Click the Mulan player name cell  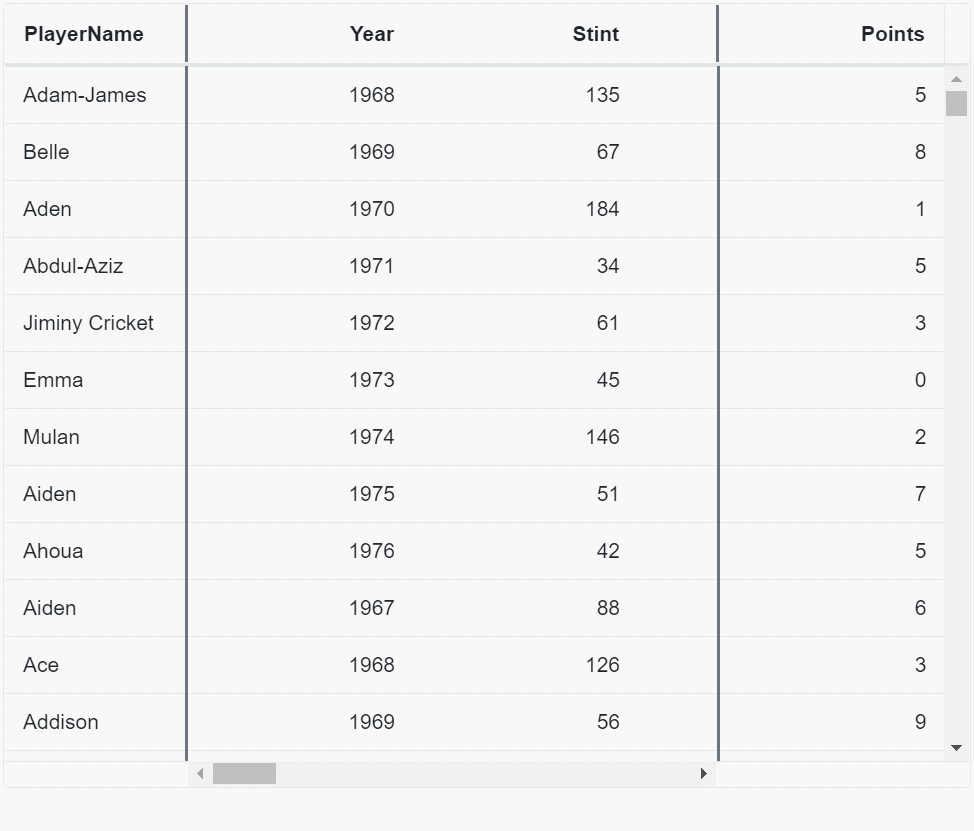click(x=52, y=437)
